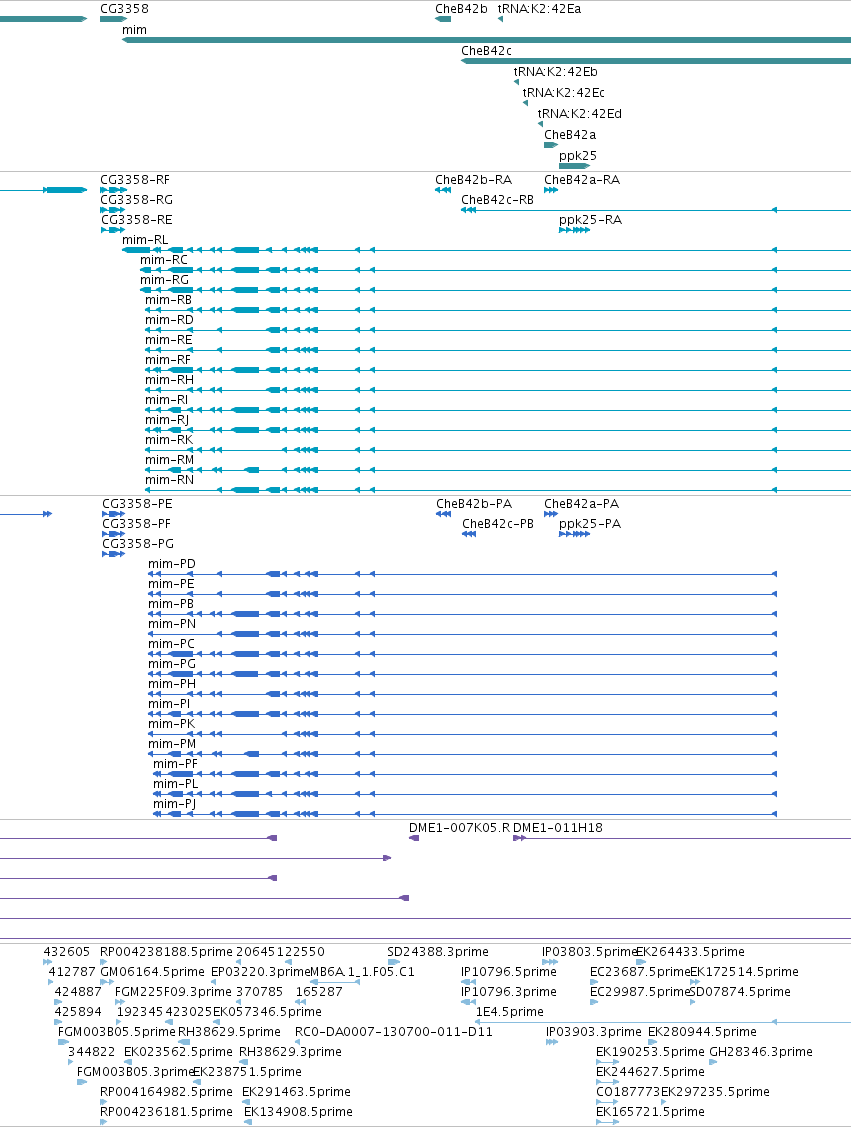Click transcript mim-RF label

(168, 360)
